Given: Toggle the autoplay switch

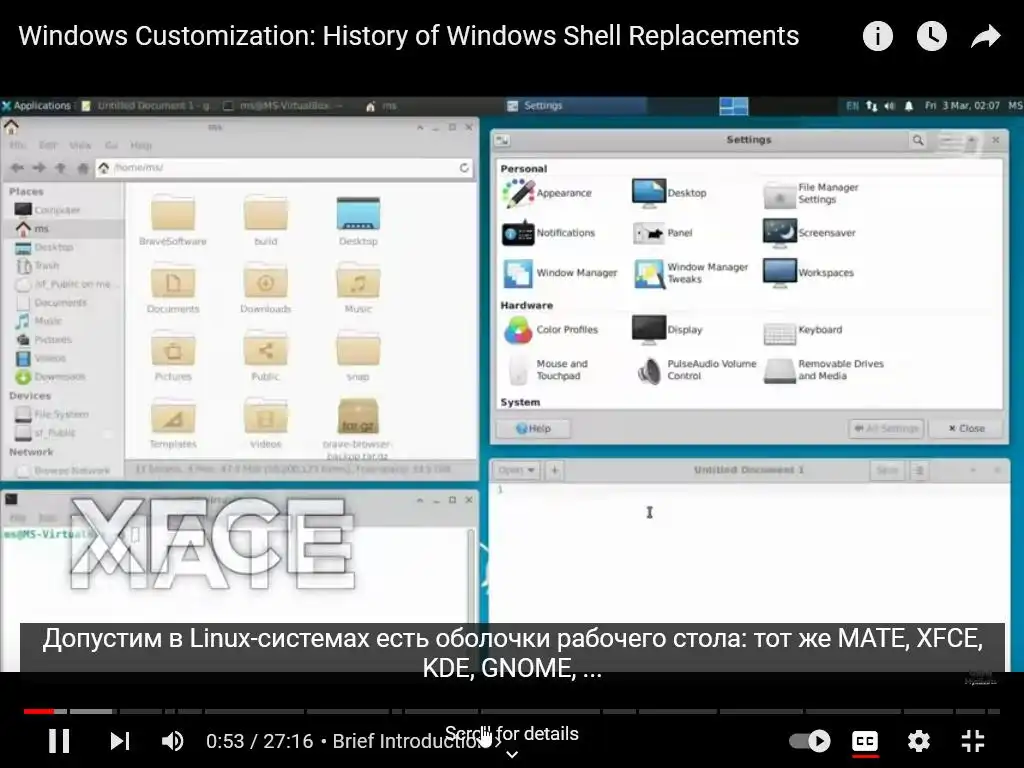Looking at the screenshot, I should 810,741.
